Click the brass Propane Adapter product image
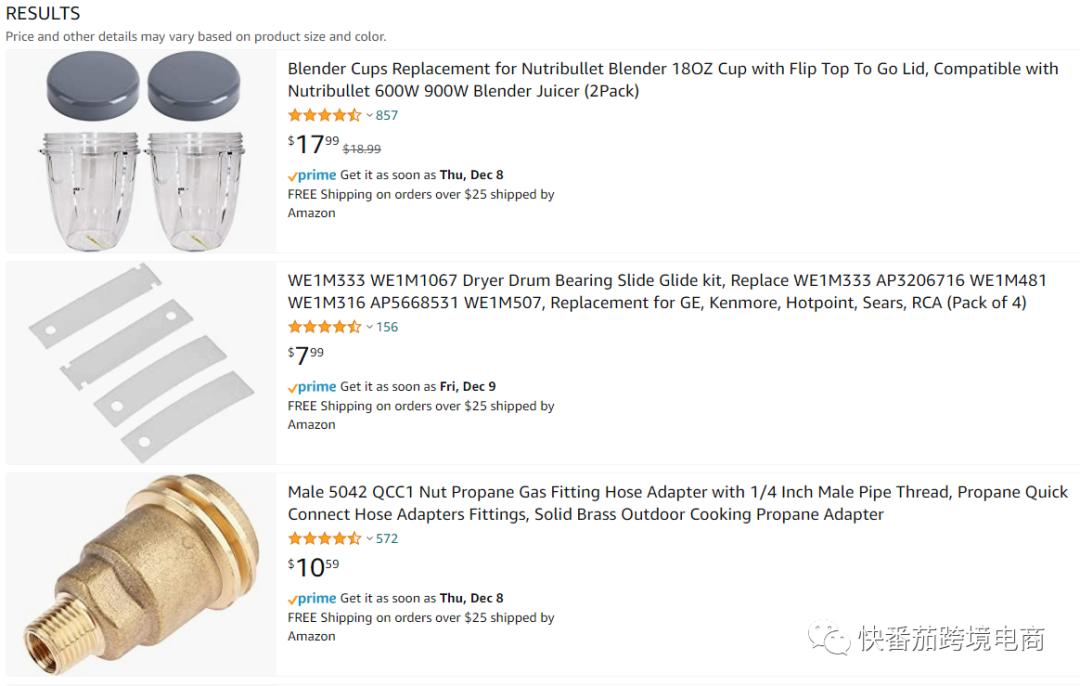Image resolution: width=1080 pixels, height=686 pixels. tap(141, 574)
